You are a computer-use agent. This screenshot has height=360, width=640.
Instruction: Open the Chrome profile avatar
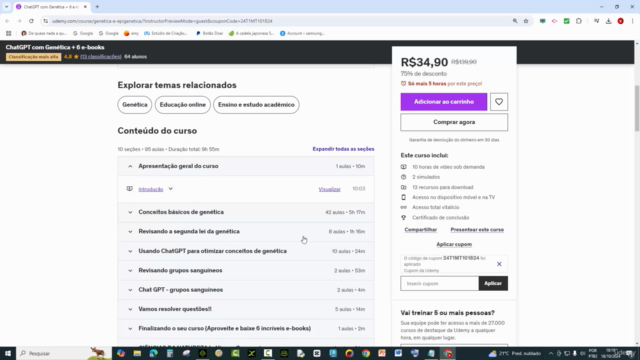(x=620, y=21)
